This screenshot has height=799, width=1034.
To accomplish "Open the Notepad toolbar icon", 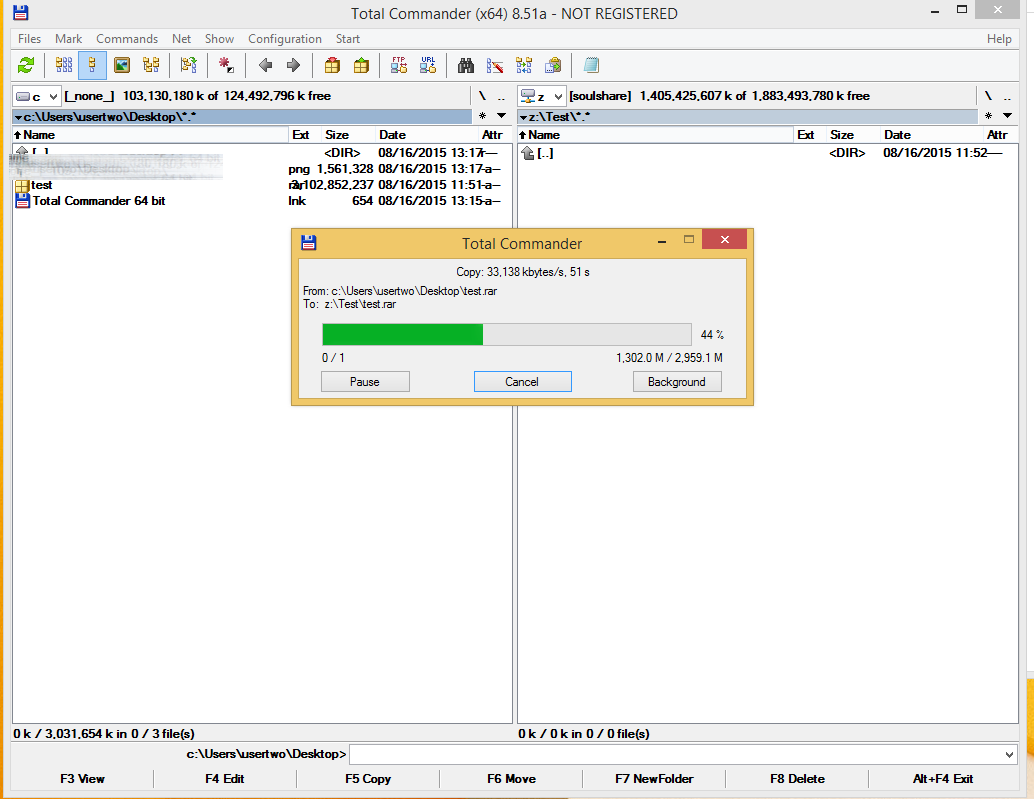I will (592, 65).
